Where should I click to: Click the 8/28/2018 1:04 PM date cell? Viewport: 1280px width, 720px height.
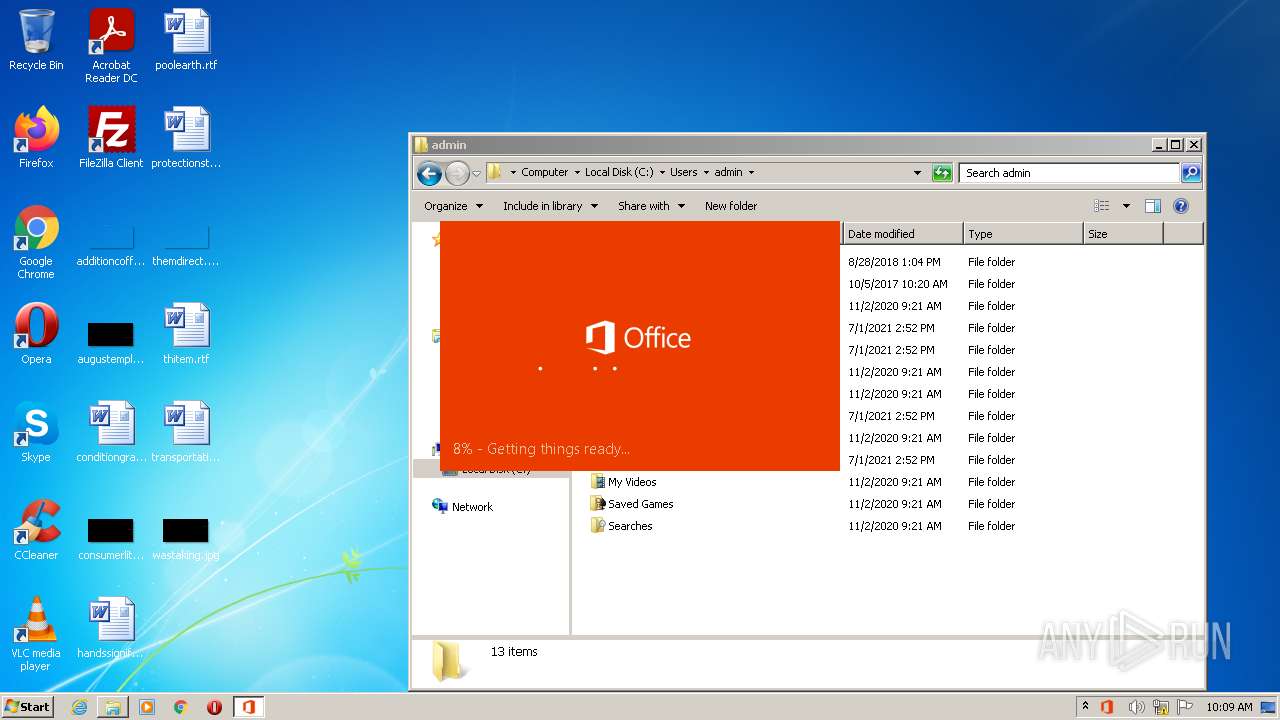(894, 262)
